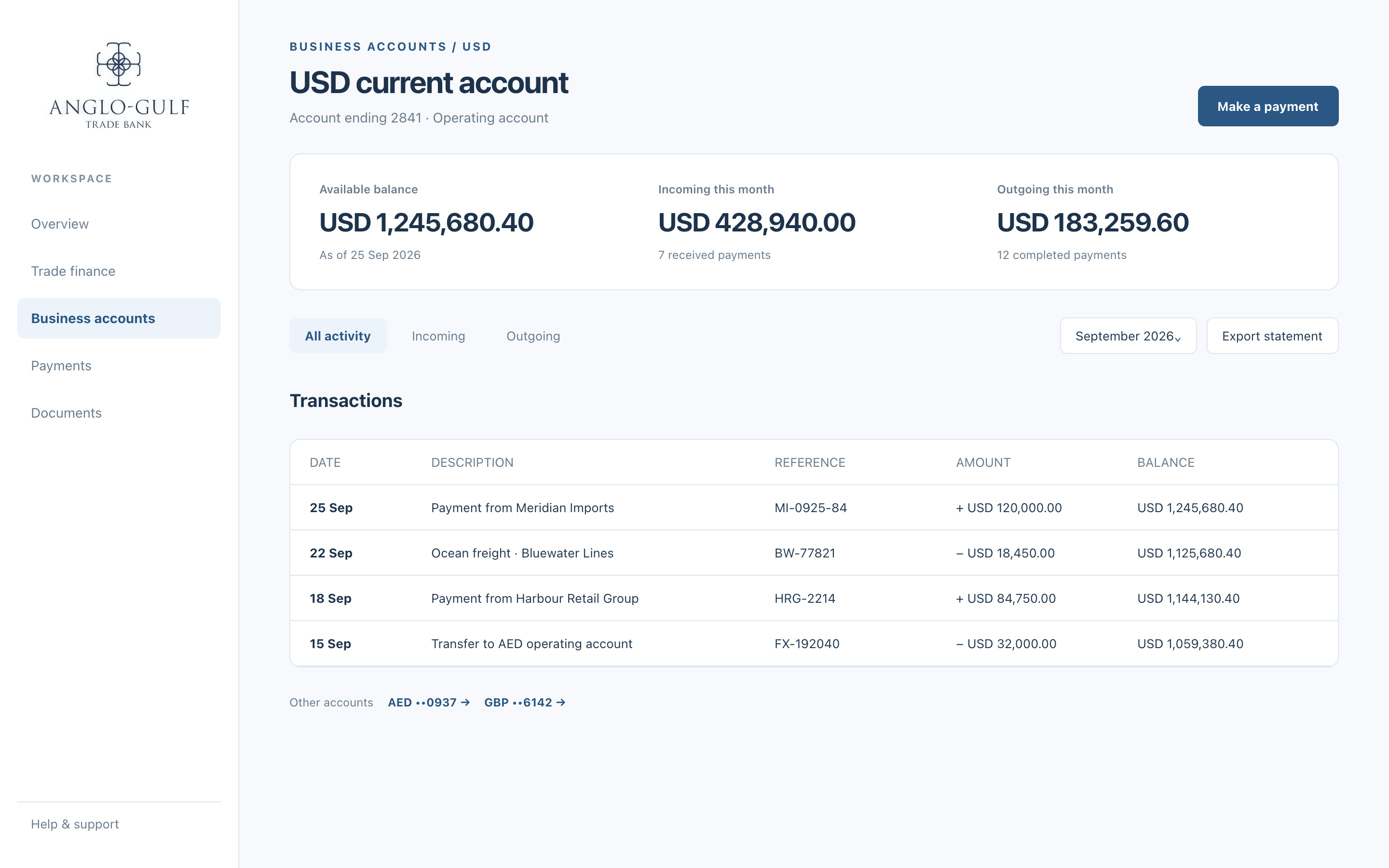The width and height of the screenshot is (1389, 868).
Task: Open Payments from the workspace menu
Action: (119, 366)
